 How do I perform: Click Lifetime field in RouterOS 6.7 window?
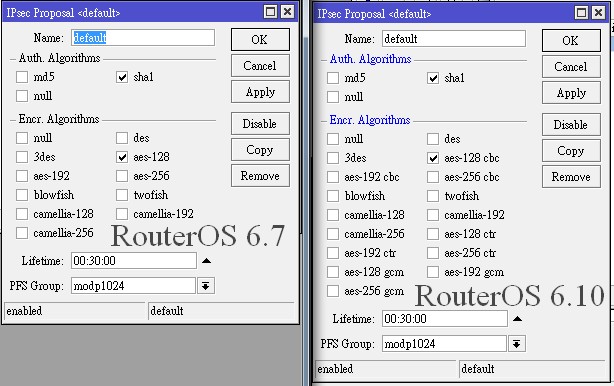pos(134,261)
